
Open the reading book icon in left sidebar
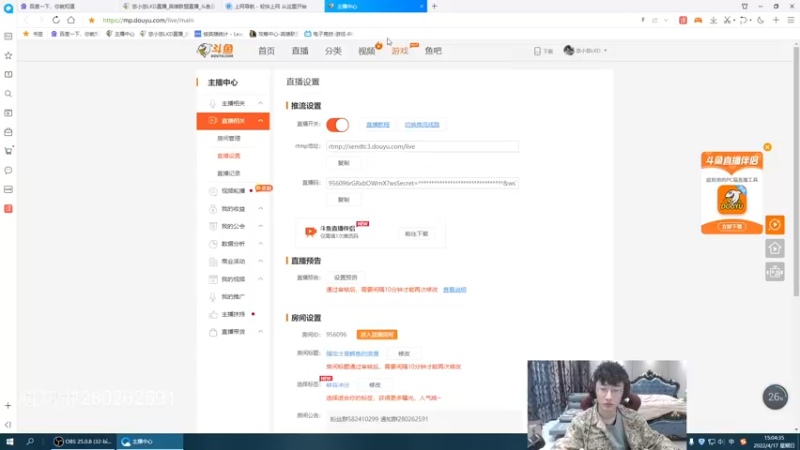click(8, 74)
